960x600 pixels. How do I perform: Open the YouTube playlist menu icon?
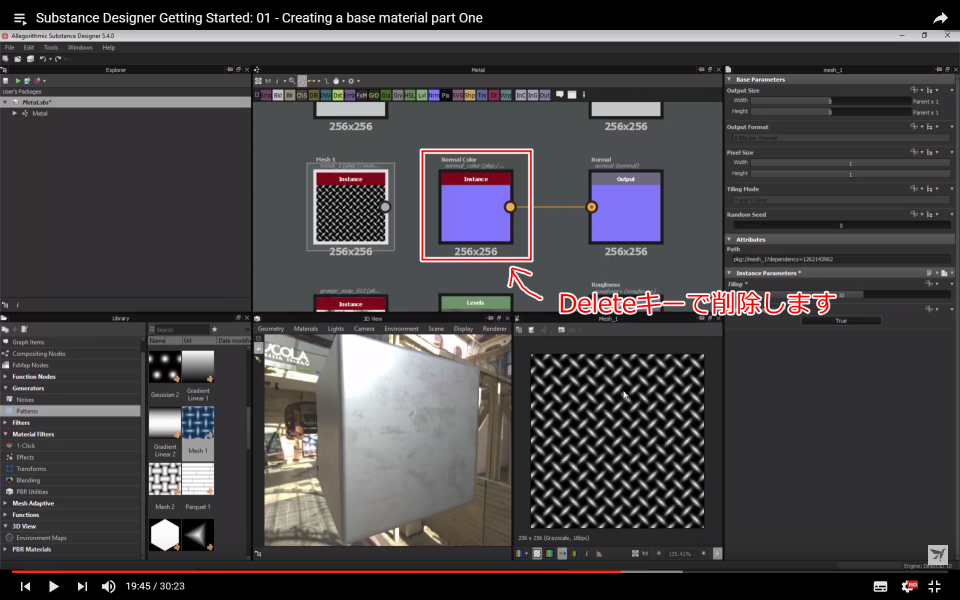pyautogui.click(x=20, y=18)
